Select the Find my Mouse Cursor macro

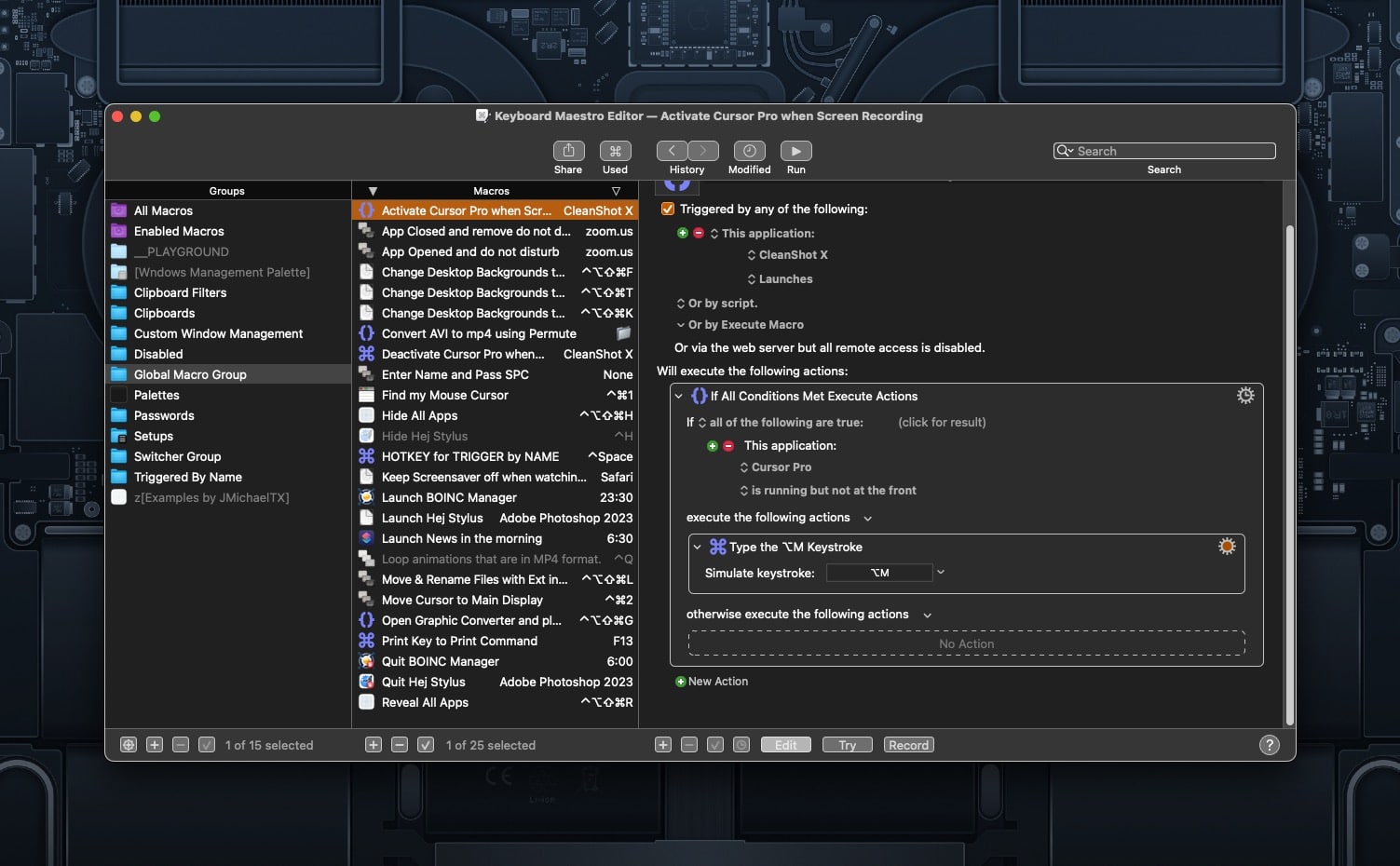pyautogui.click(x=445, y=395)
